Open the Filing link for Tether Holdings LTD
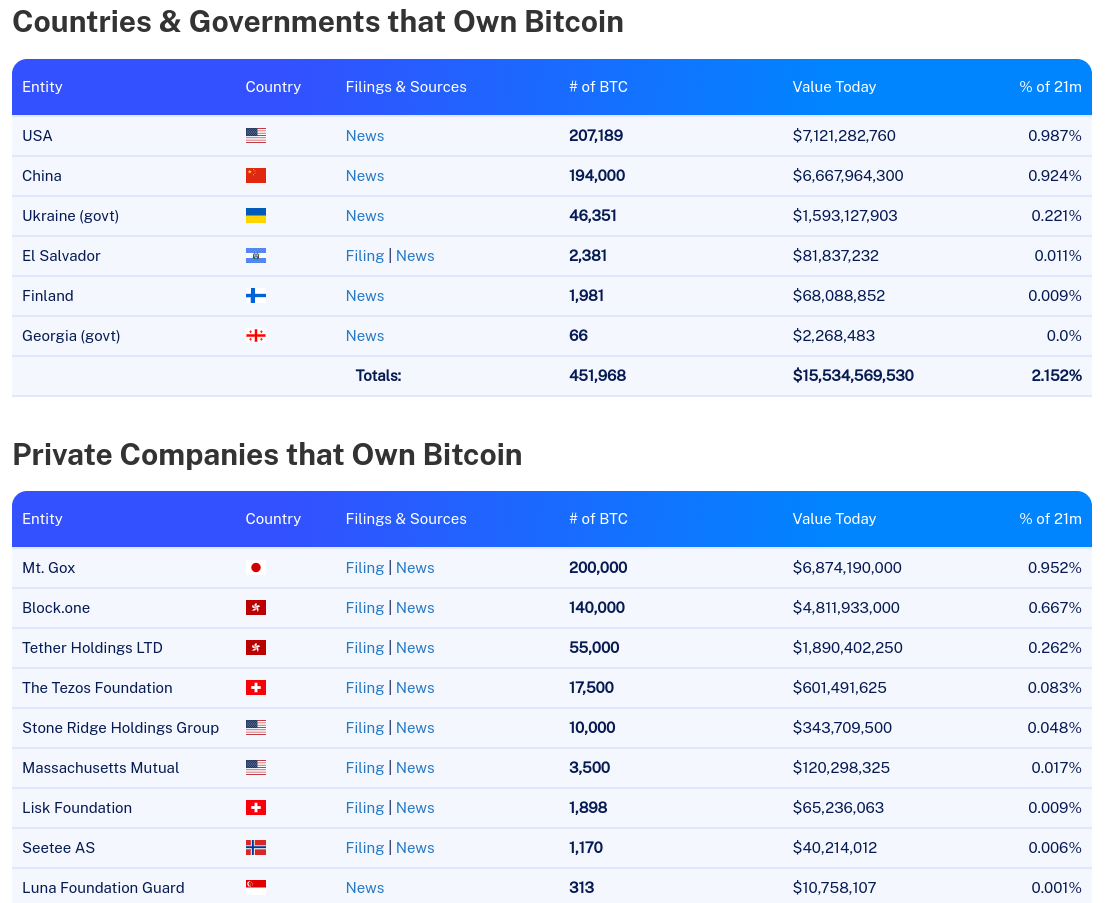 (365, 647)
